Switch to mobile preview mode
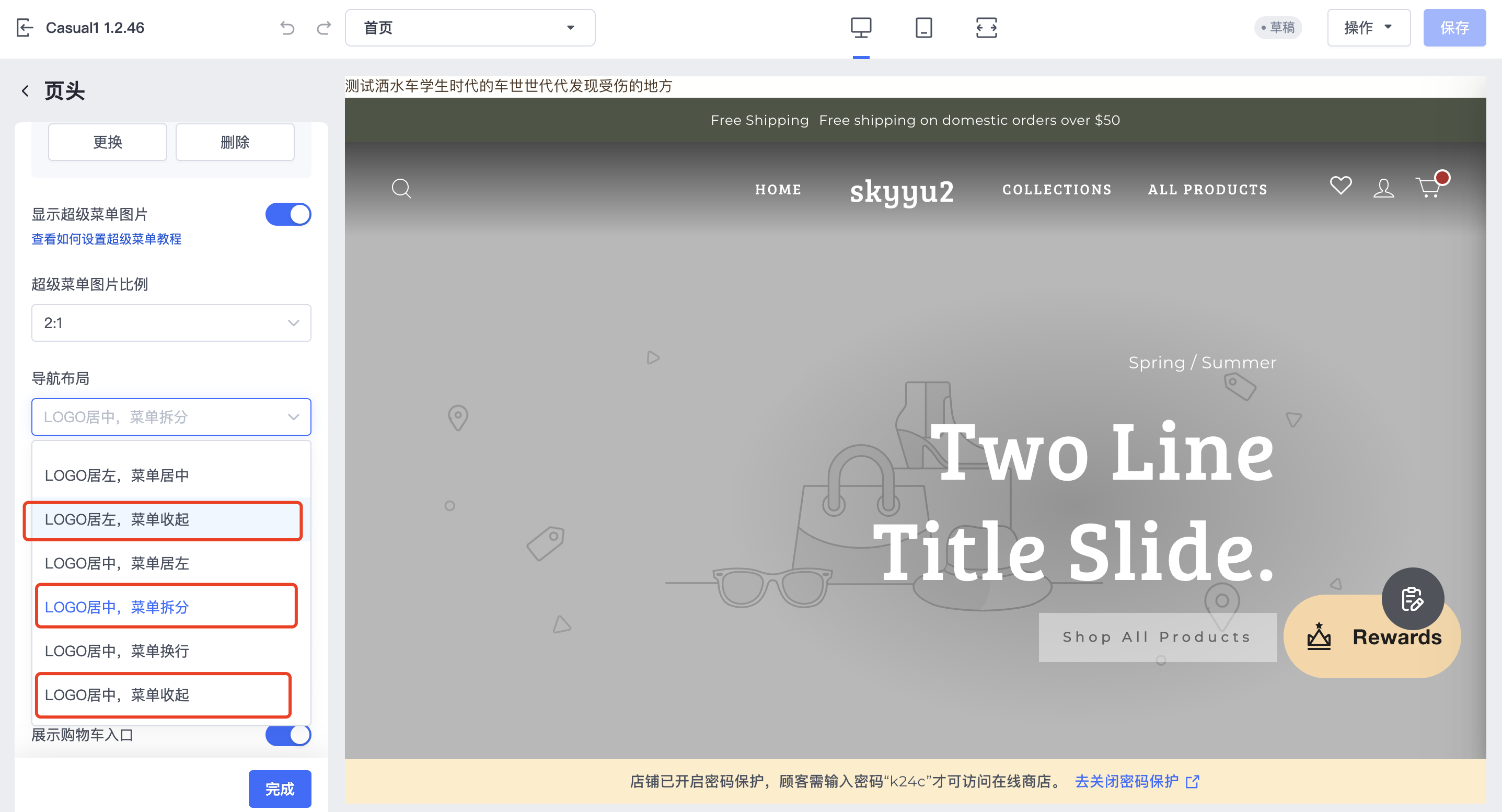Viewport: 1502px width, 812px height. [923, 27]
